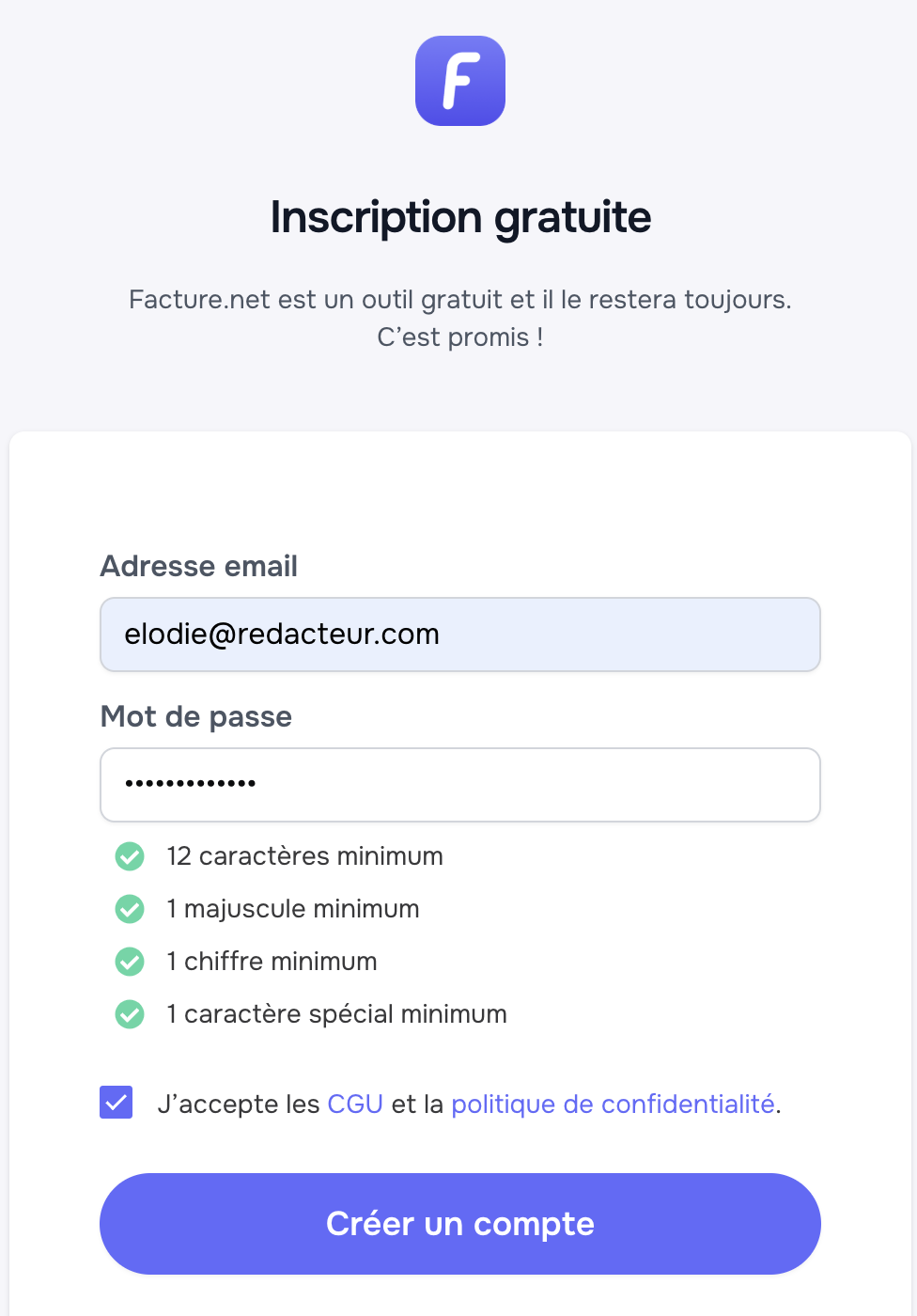Click the Facture.net logo icon

point(460,81)
